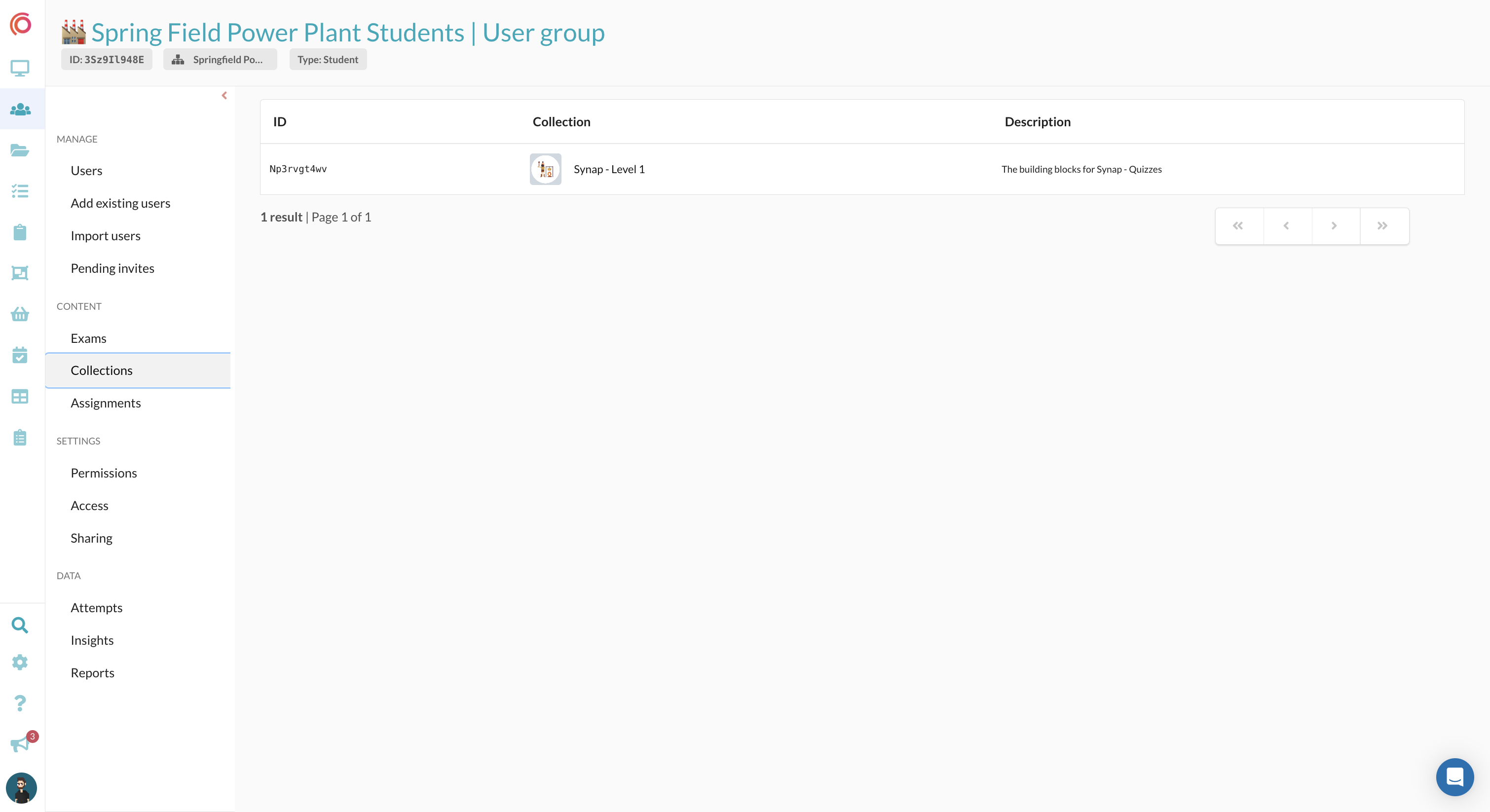This screenshot has height=812, width=1490.
Task: Click the calendar check icon in sidebar
Action: [x=20, y=355]
